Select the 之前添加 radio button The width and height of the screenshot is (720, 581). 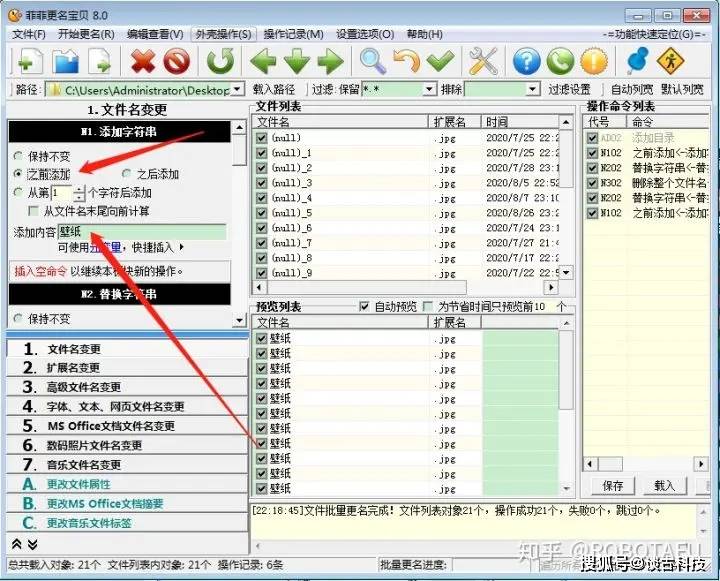(x=18, y=174)
